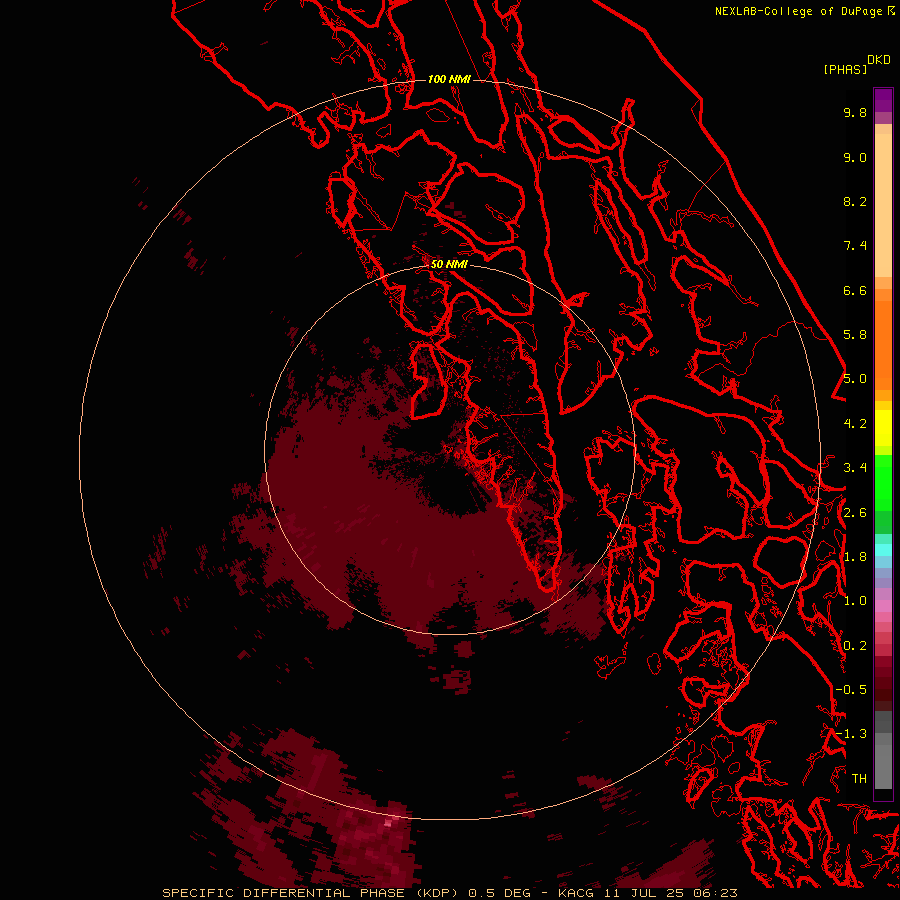Screen dimensions: 900x900
Task: Click the 5.0 scale label
Action: [855, 379]
